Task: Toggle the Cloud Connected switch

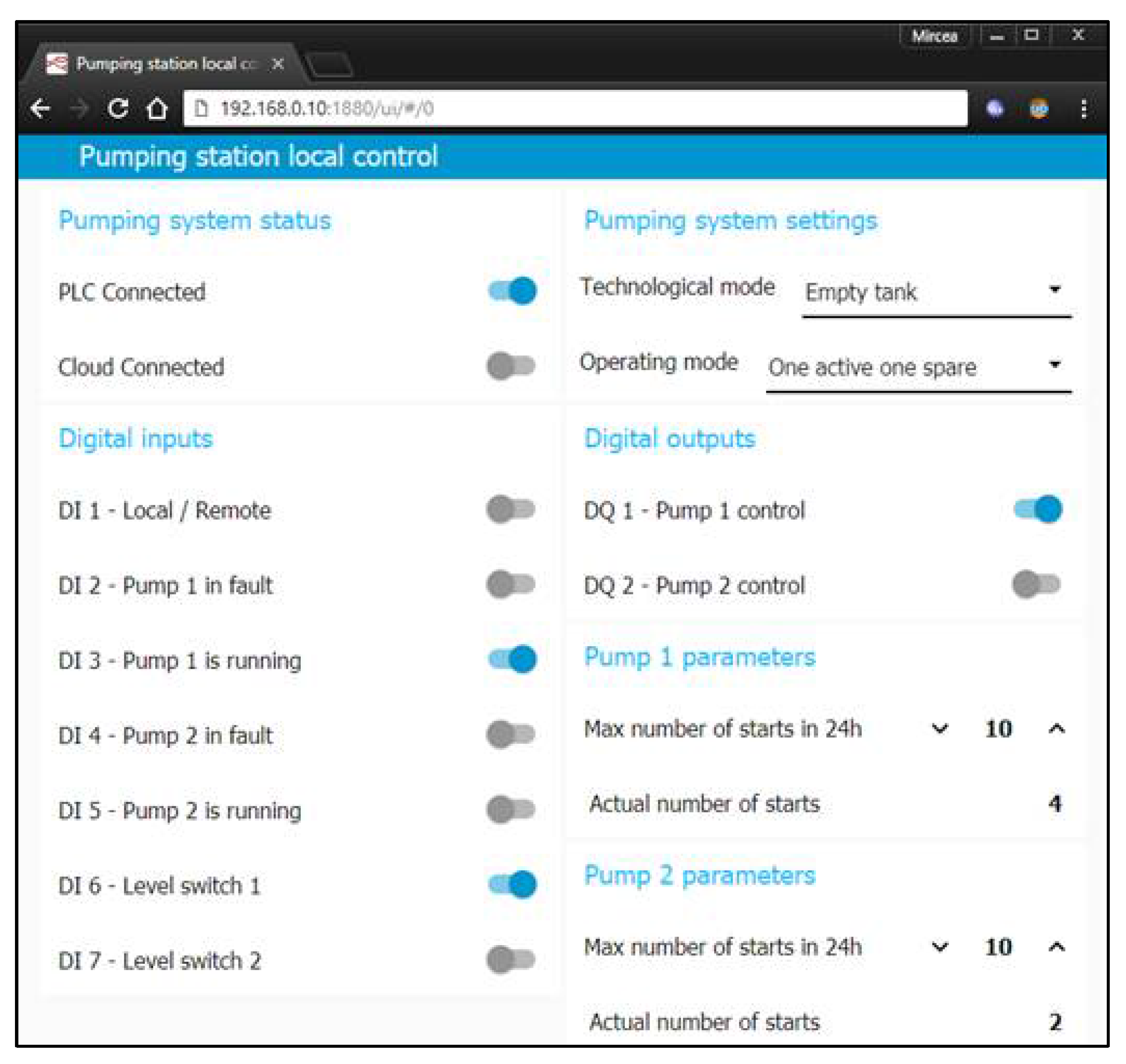Action: pos(511,366)
